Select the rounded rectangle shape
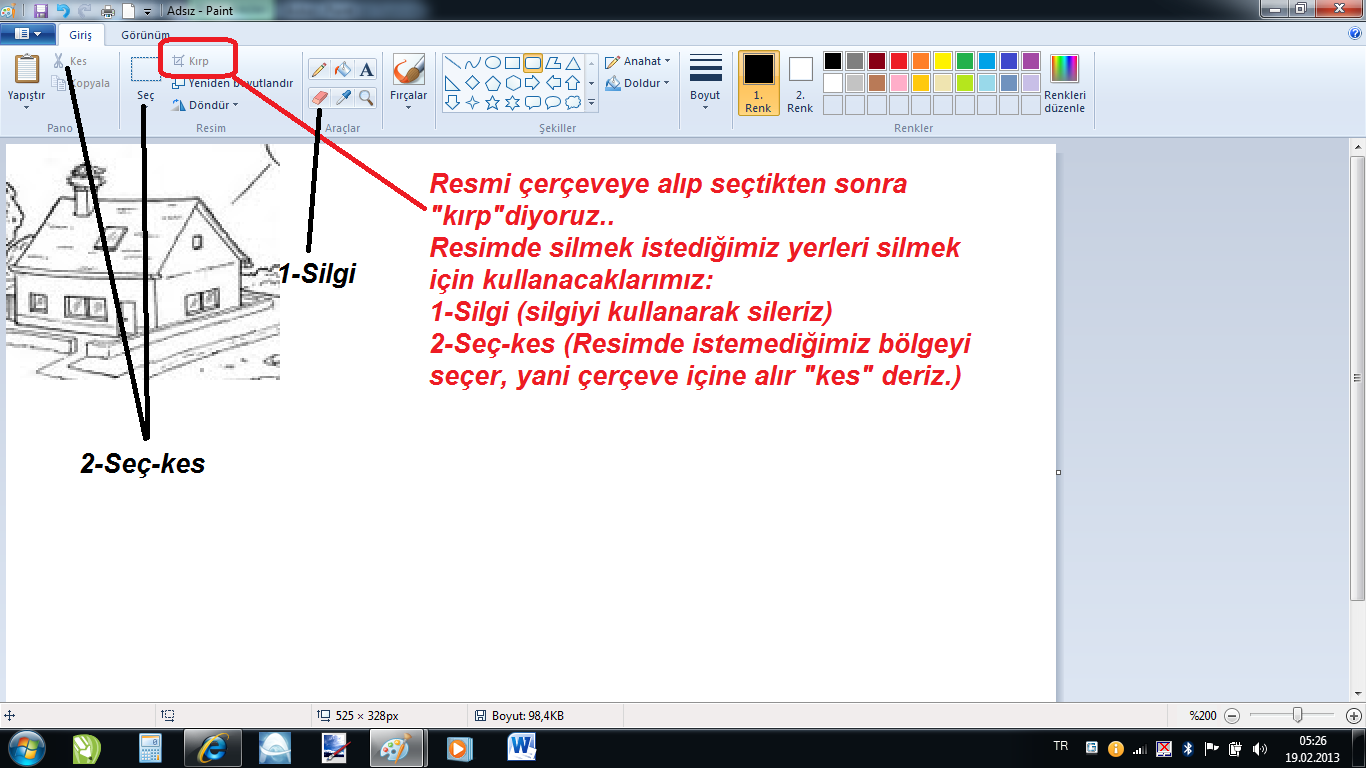 point(533,63)
